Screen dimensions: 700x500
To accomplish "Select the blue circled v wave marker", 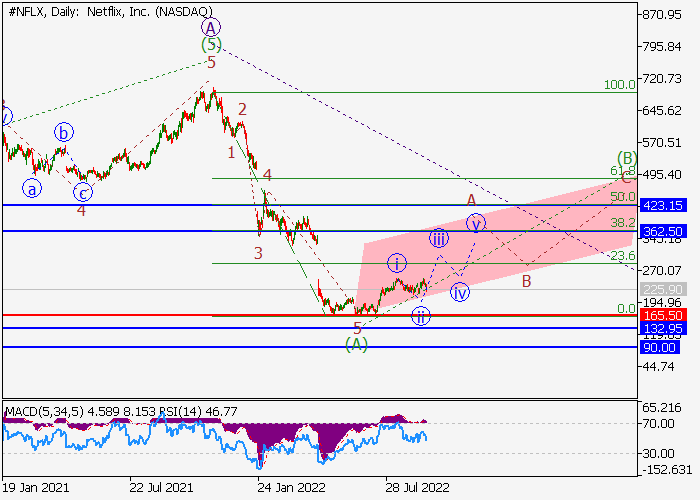I will [476, 222].
